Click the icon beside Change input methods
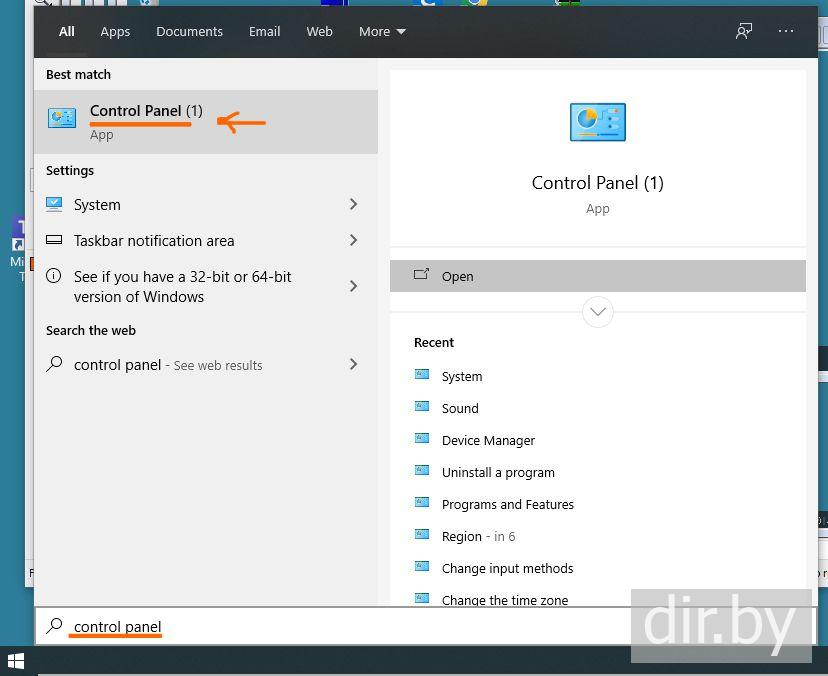 click(422, 566)
